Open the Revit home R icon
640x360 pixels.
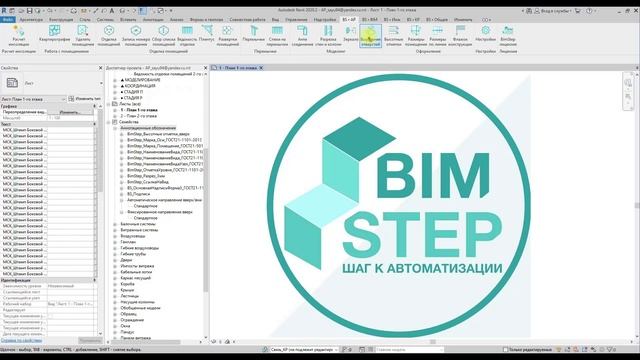(x=4, y=11)
